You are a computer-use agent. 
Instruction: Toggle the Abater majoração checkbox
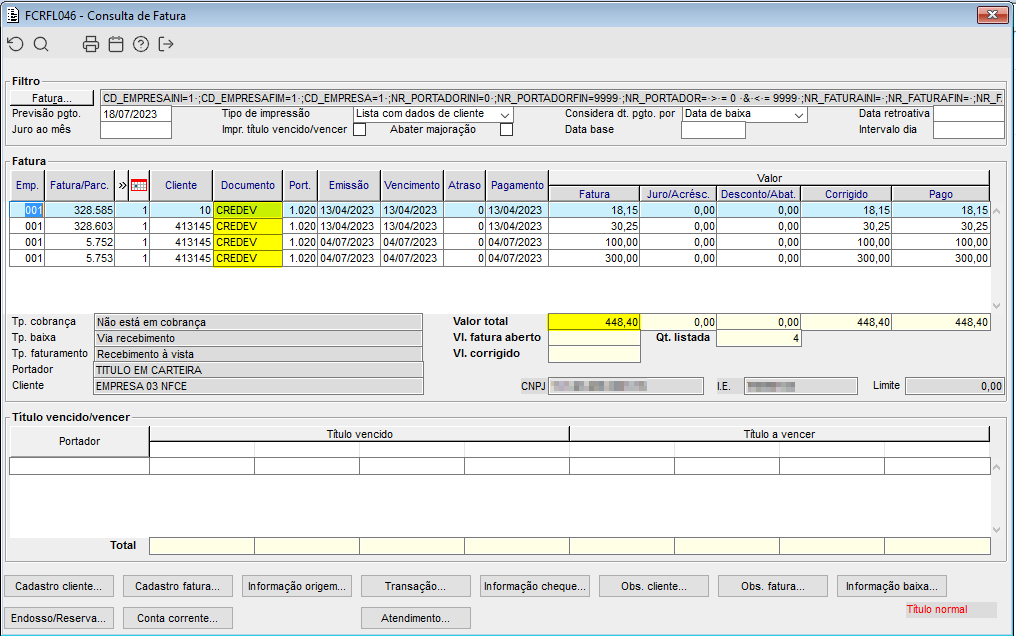[x=506, y=129]
